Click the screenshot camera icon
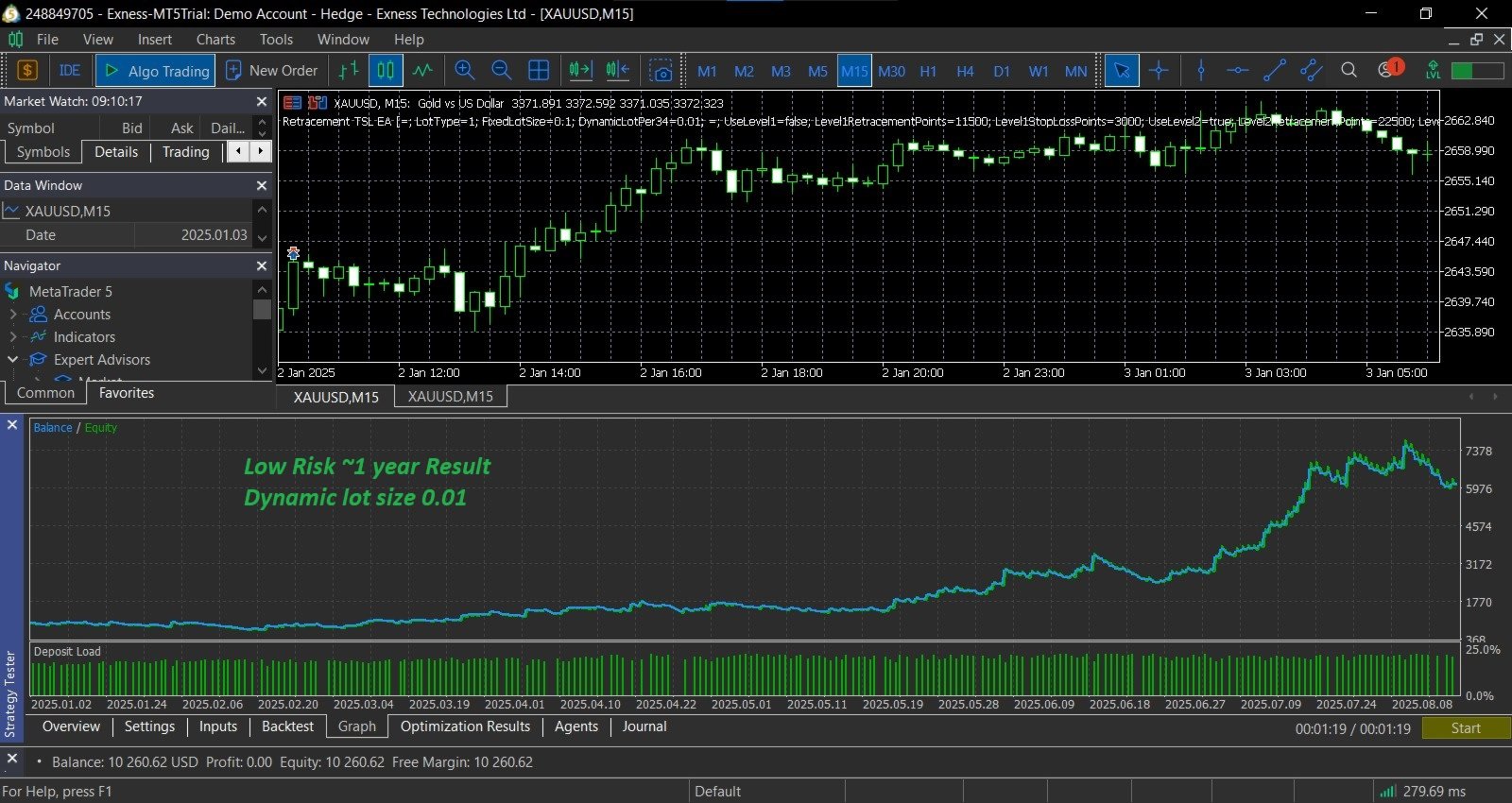This screenshot has height=803, width=1512. click(661, 71)
